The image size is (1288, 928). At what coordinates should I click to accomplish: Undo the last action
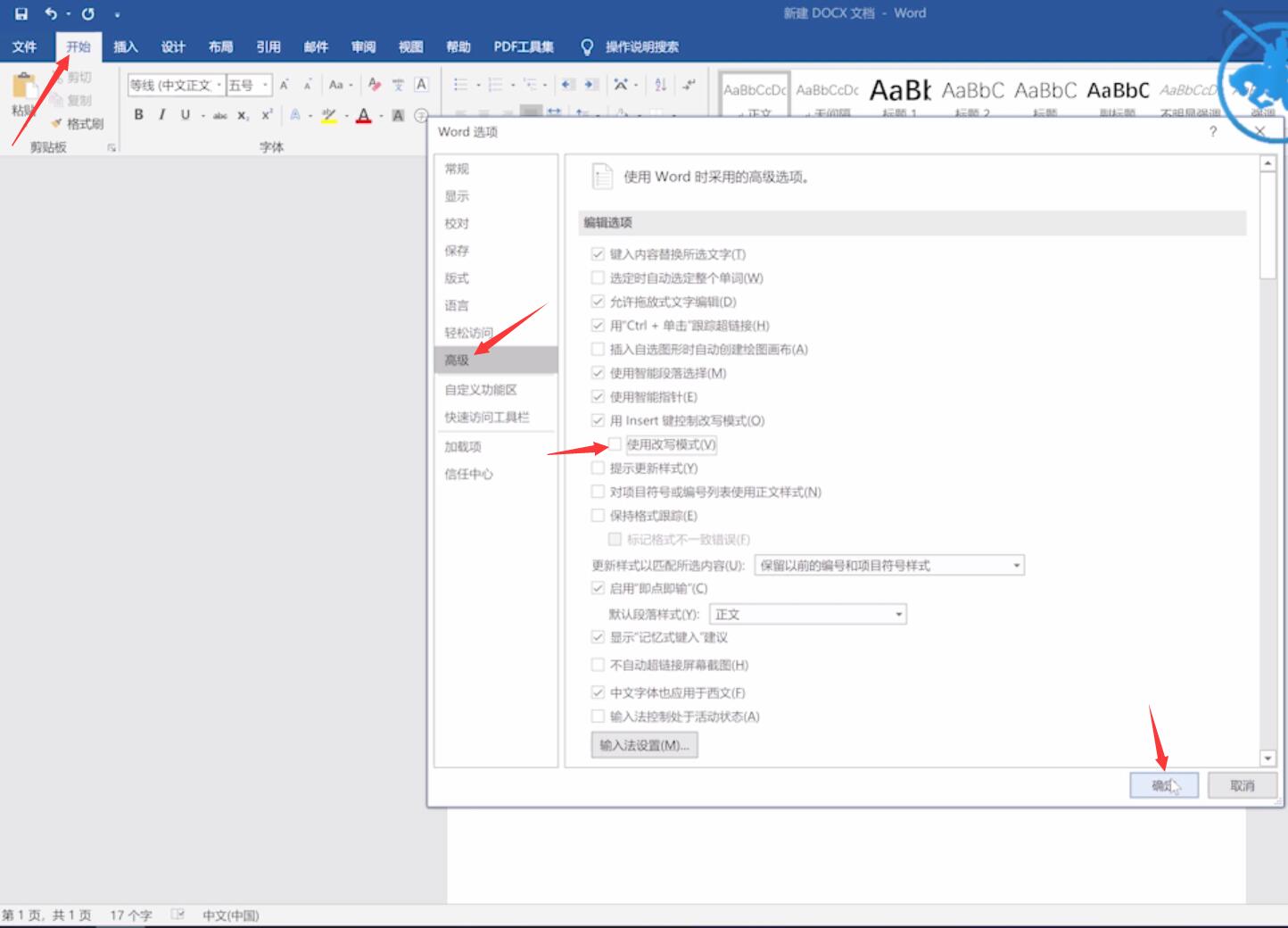(51, 13)
